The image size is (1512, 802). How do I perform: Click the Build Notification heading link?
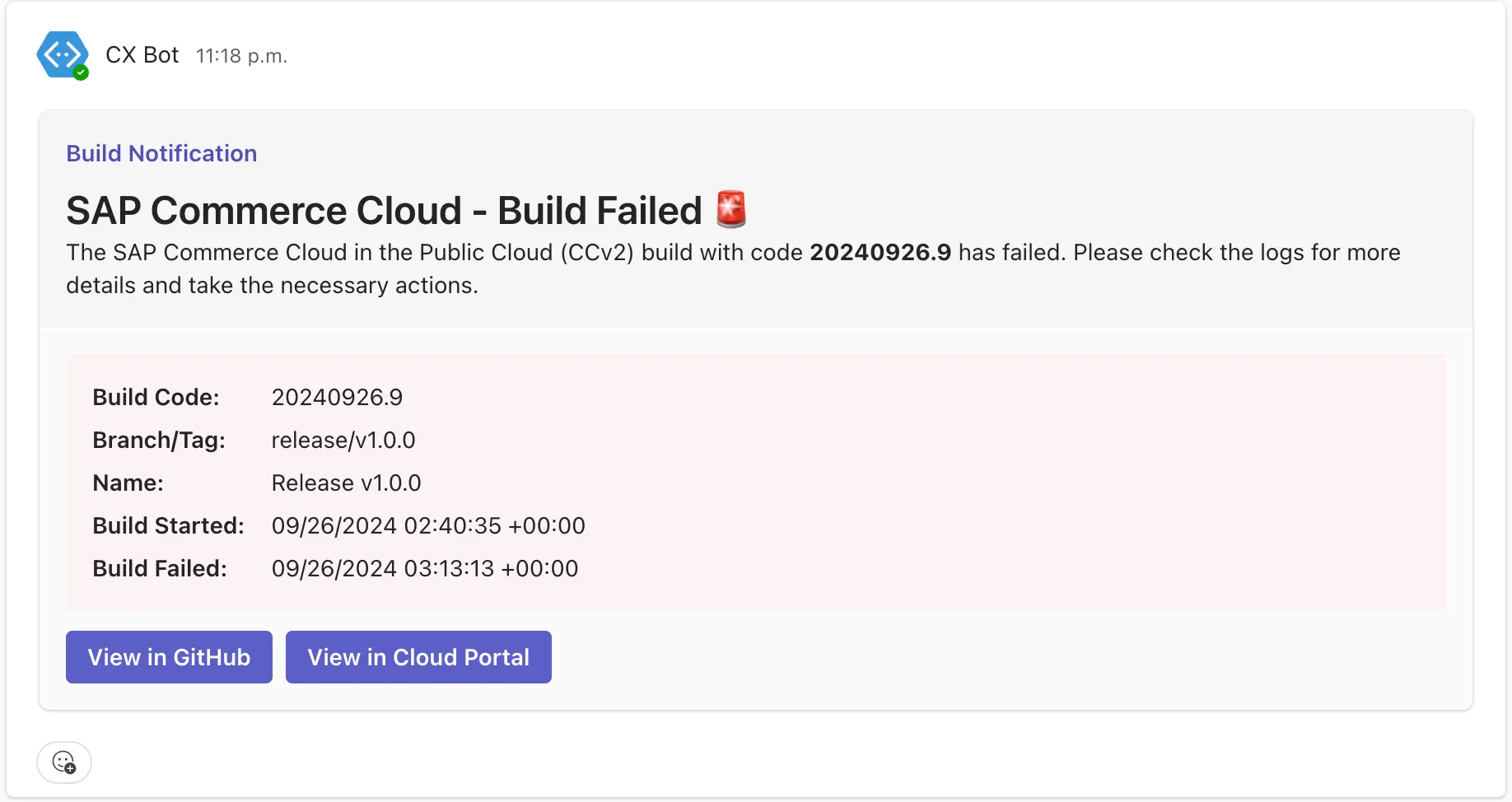click(x=161, y=153)
